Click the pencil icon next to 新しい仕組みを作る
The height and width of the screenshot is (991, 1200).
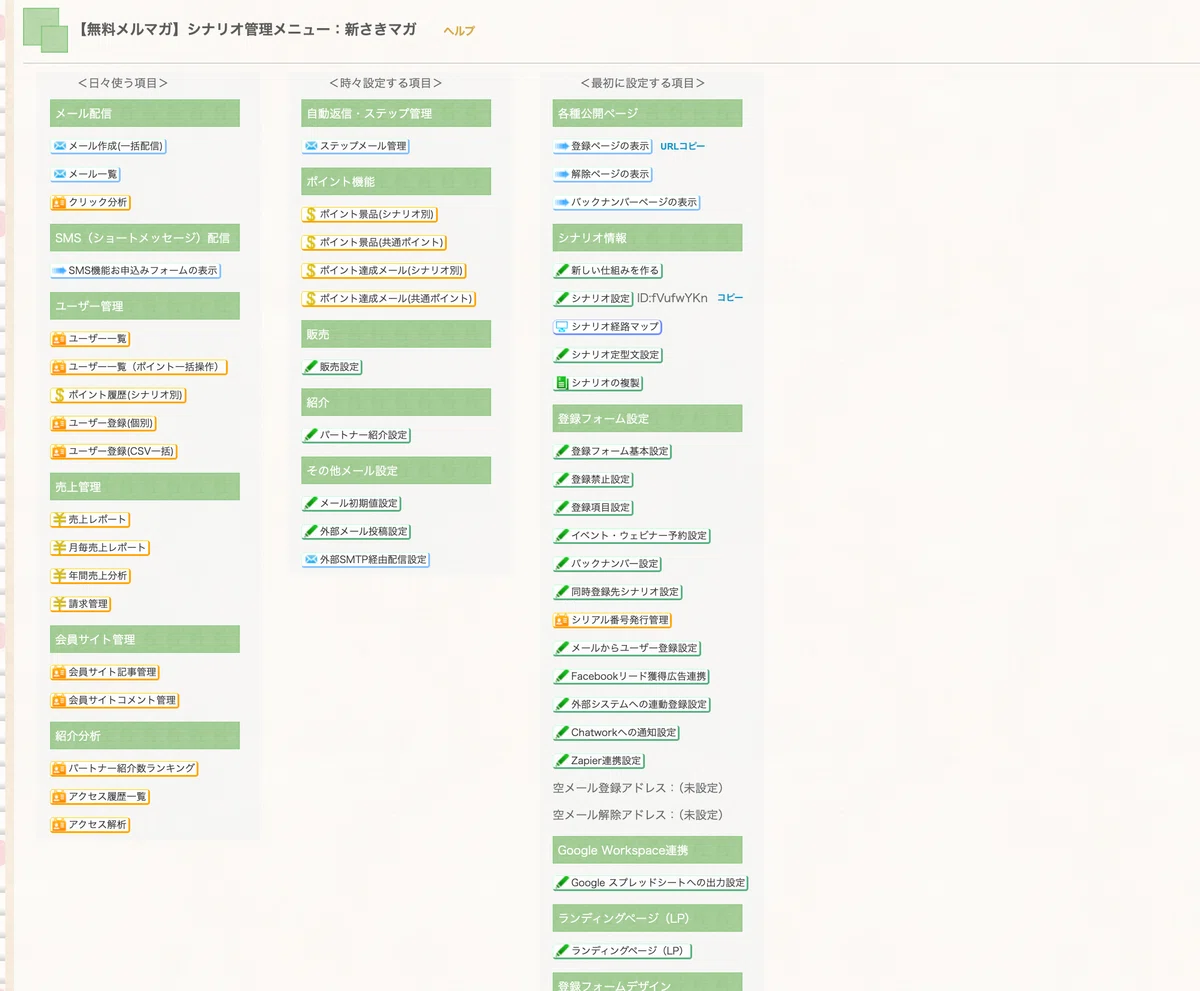point(561,270)
